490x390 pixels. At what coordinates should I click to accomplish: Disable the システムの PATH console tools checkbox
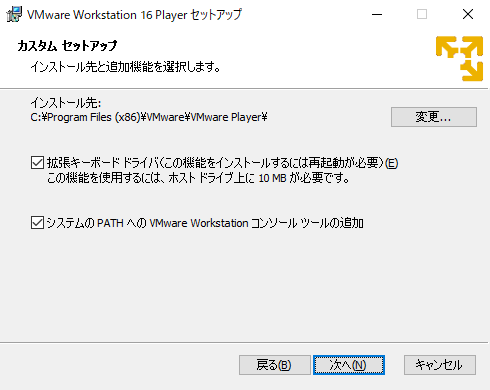(37, 223)
